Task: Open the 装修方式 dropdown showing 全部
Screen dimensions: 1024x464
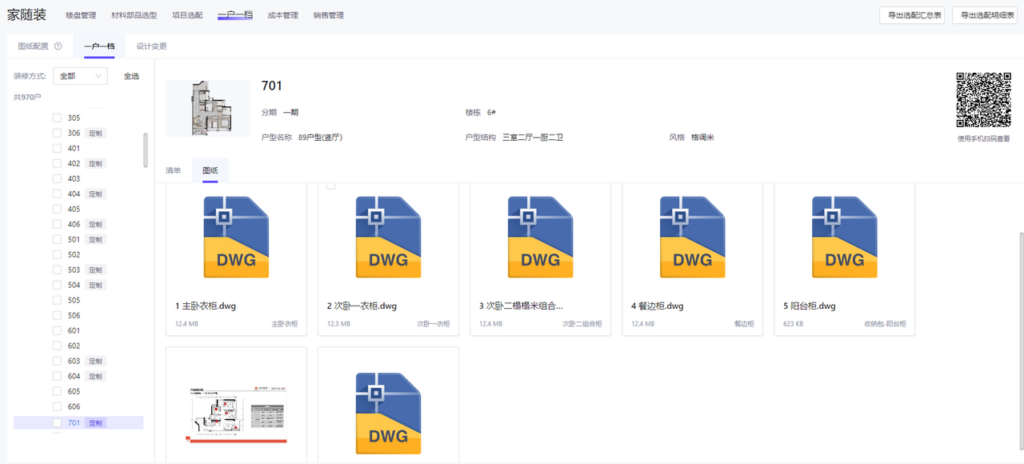Action: click(x=80, y=76)
